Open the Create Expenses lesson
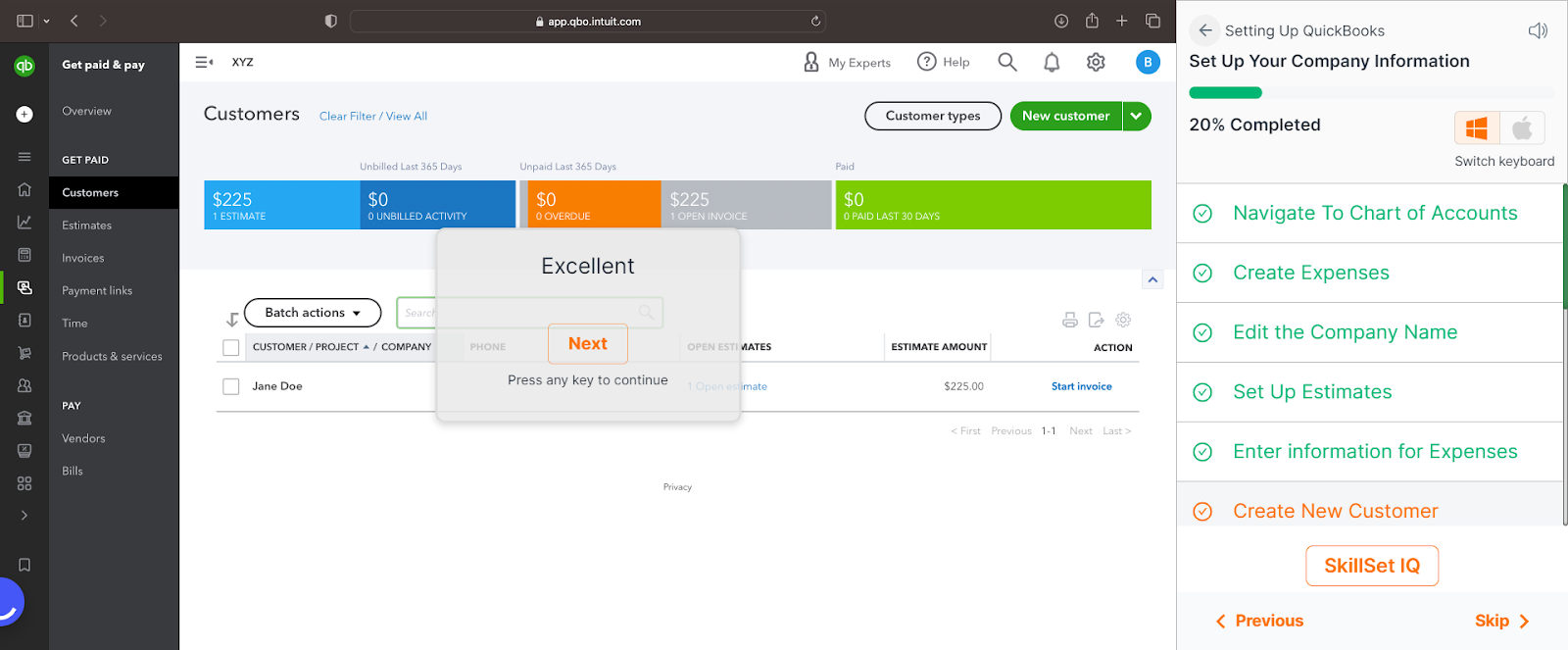Image resolution: width=1568 pixels, height=650 pixels. (1370, 273)
